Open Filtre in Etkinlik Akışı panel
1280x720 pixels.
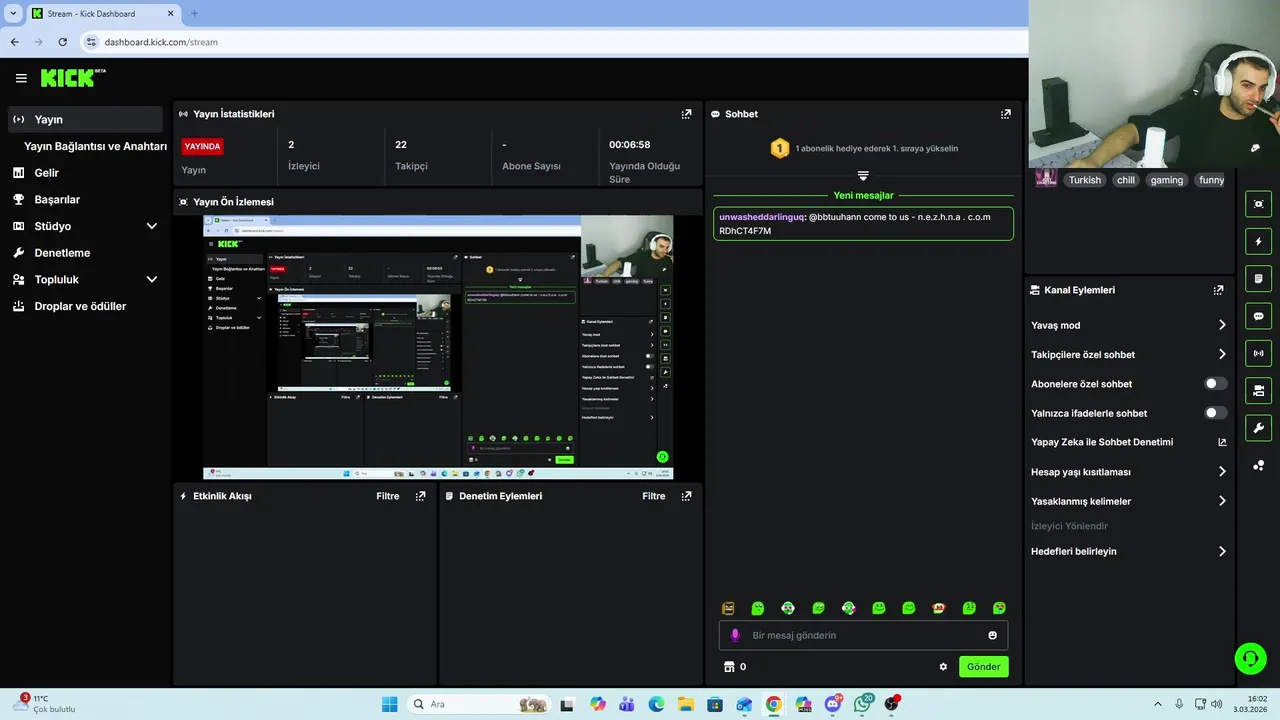coord(388,496)
